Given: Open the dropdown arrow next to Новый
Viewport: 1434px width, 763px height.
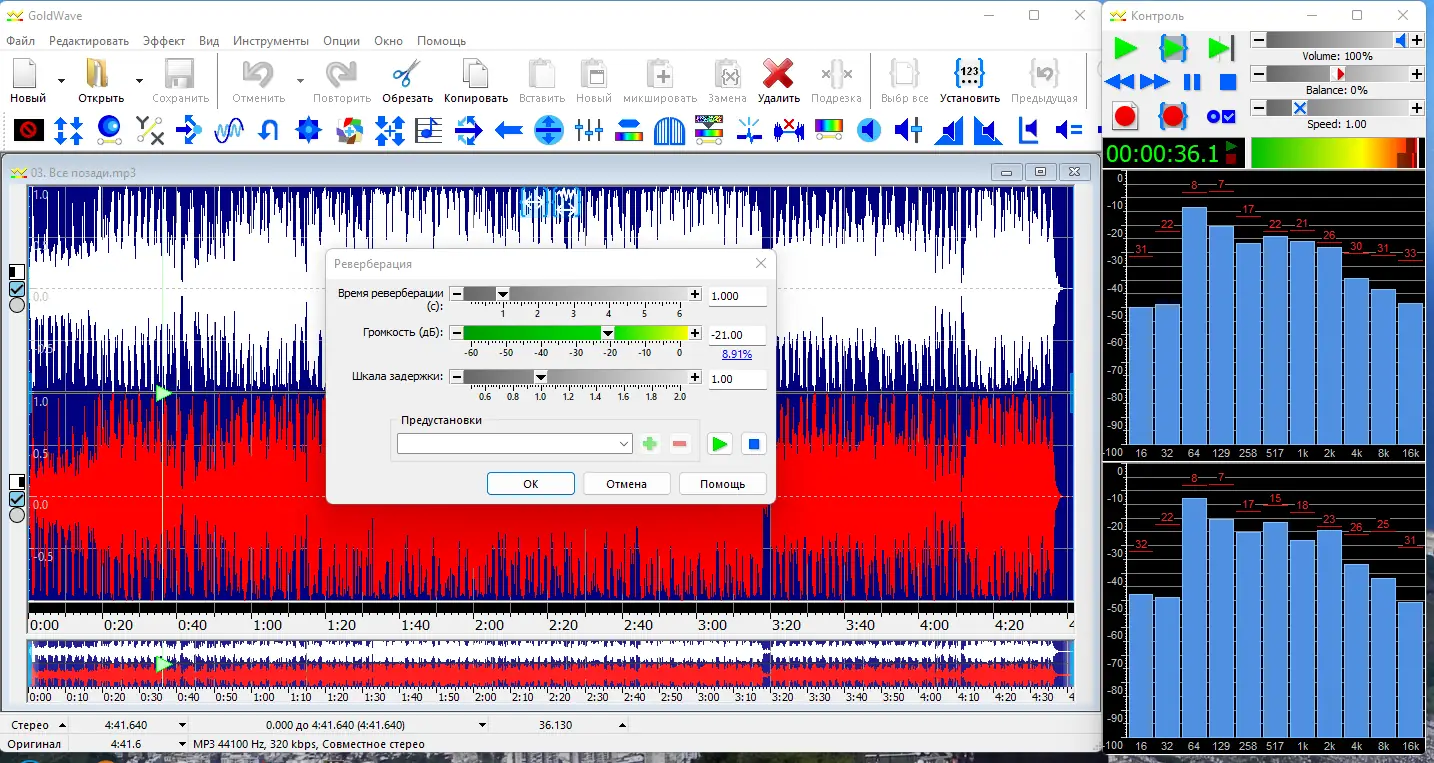Looking at the screenshot, I should point(61,80).
